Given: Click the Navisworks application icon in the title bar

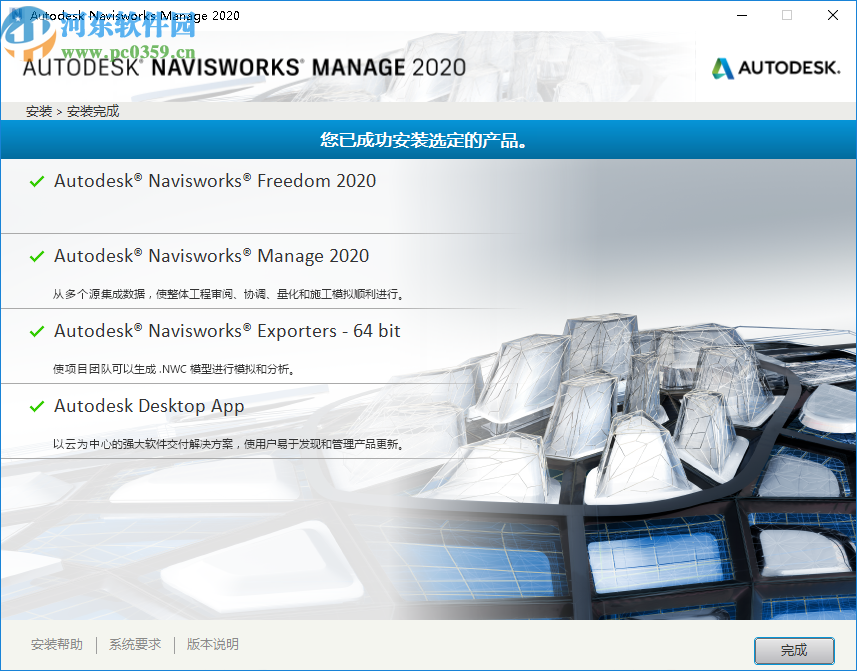Looking at the screenshot, I should [x=15, y=15].
